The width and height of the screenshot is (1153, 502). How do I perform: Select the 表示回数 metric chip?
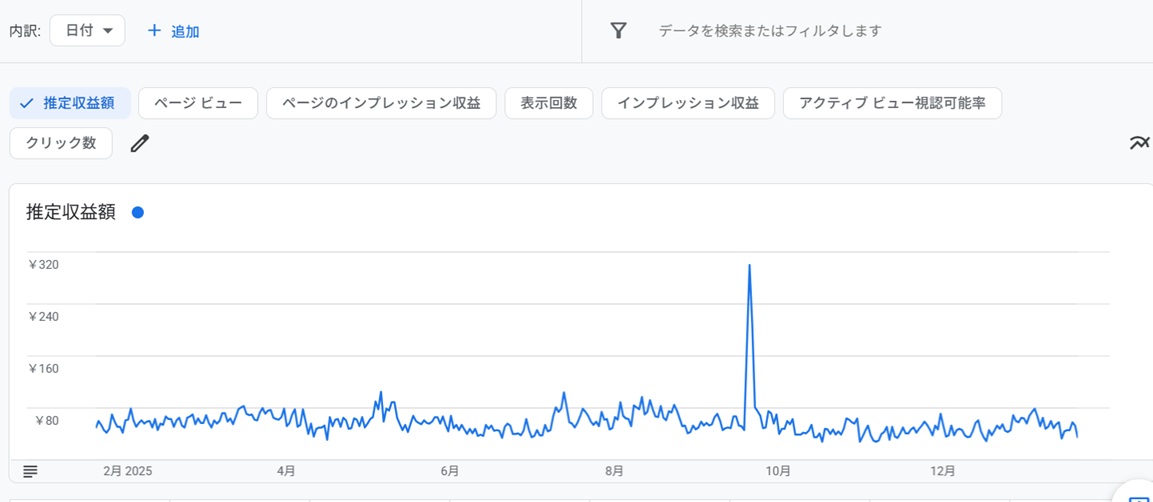pos(549,103)
